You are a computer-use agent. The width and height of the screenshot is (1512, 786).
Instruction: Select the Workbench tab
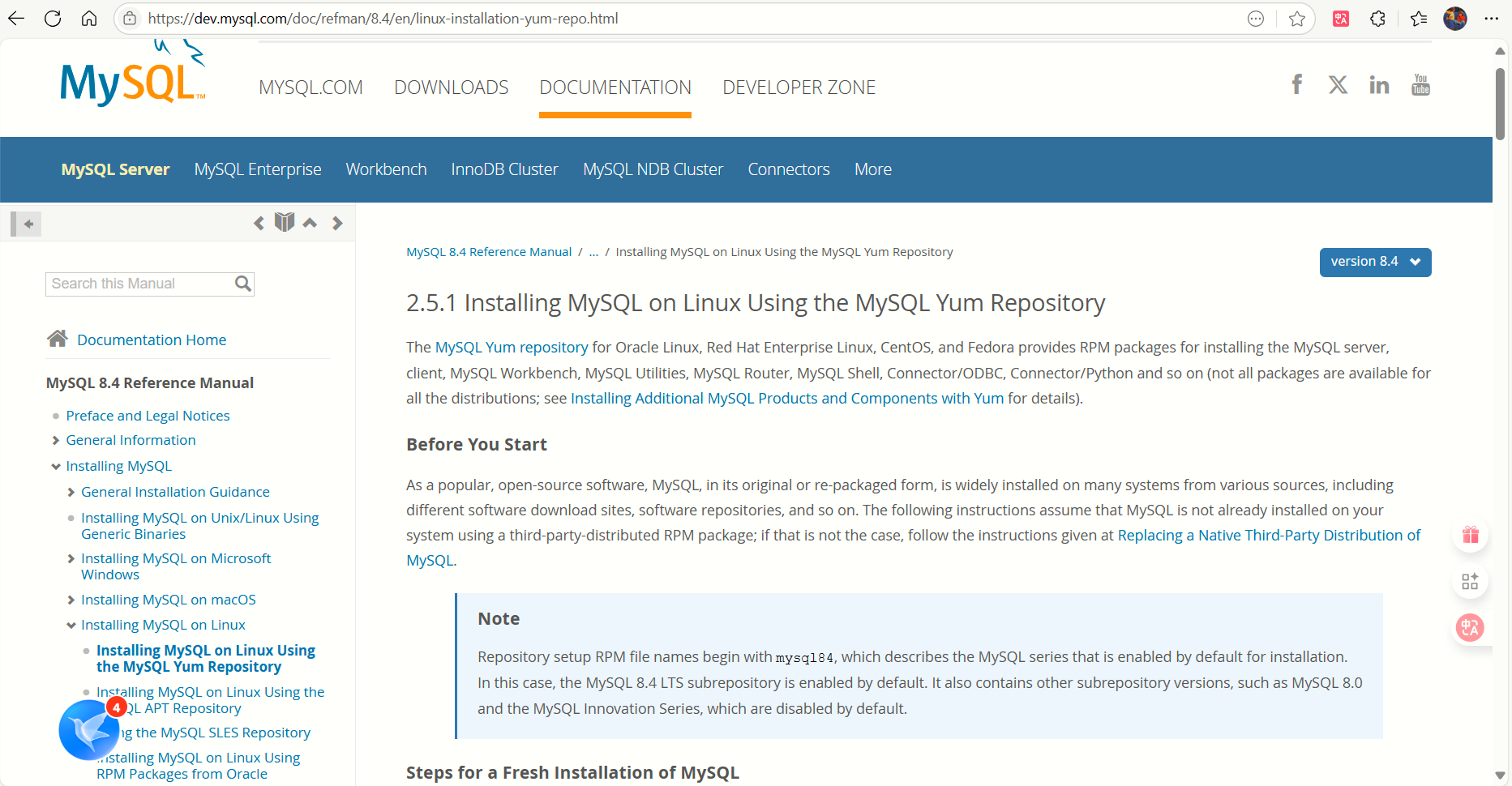386,169
